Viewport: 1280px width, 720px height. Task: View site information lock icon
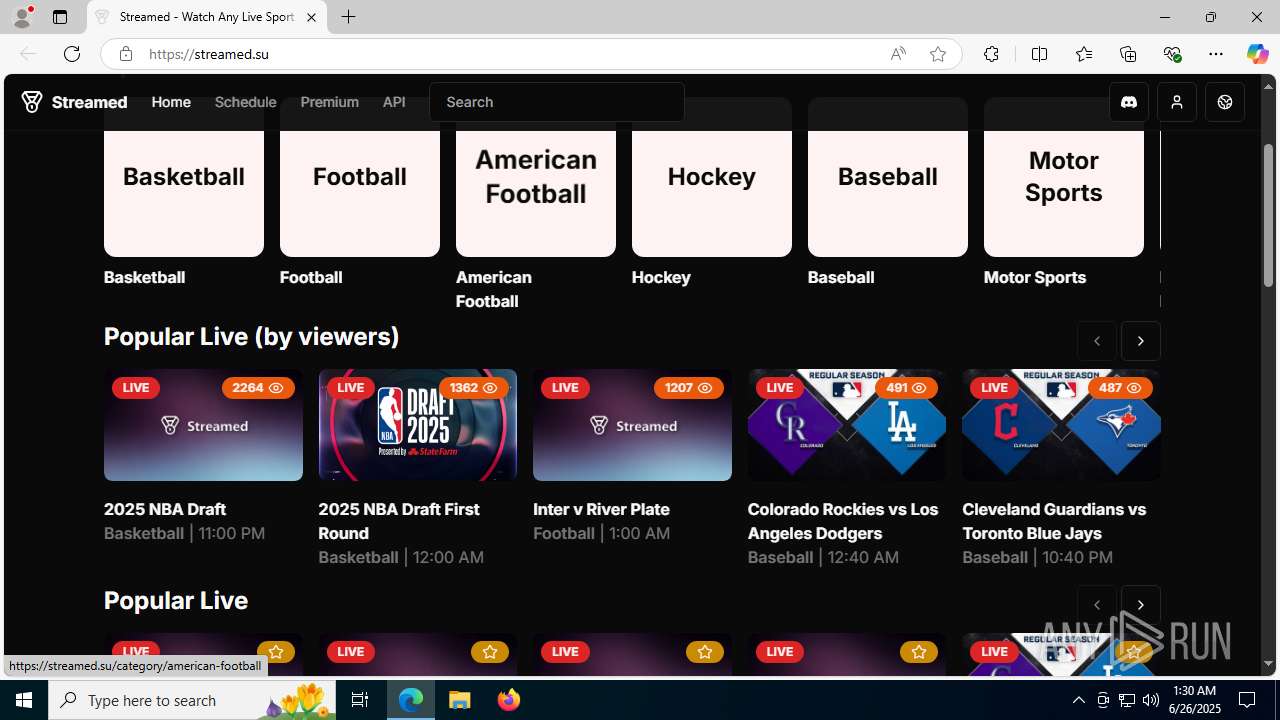pos(125,54)
